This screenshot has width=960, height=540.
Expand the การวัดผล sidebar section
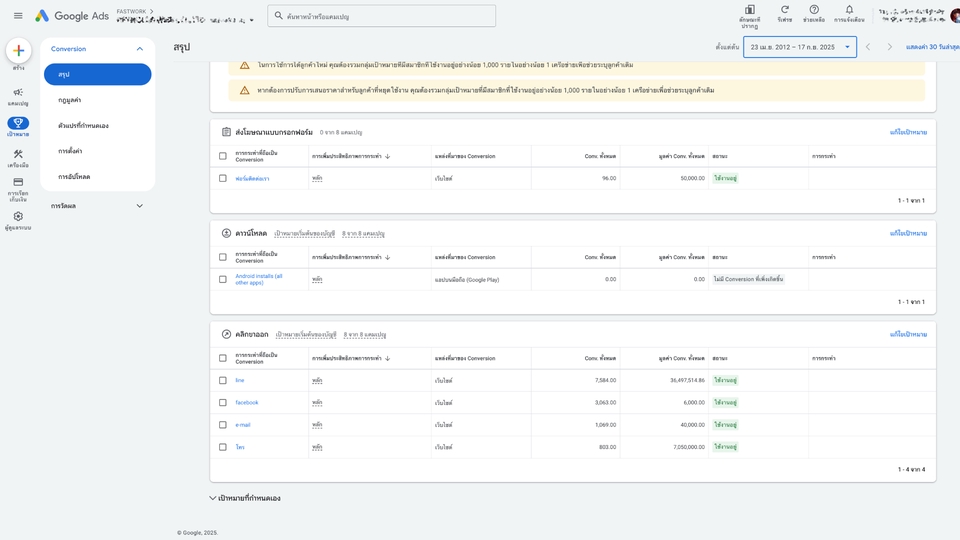coord(139,206)
